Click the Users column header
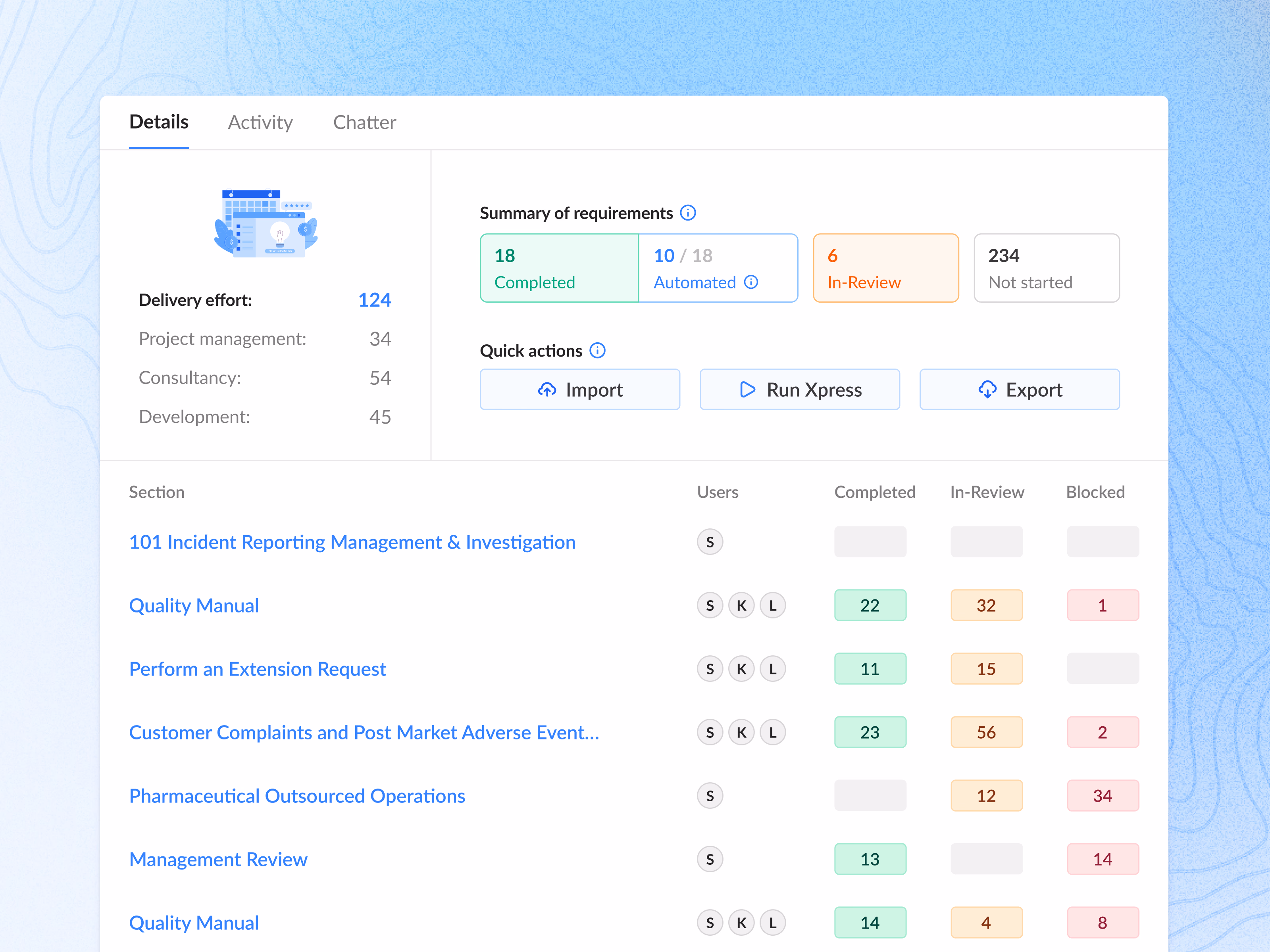 [x=718, y=492]
